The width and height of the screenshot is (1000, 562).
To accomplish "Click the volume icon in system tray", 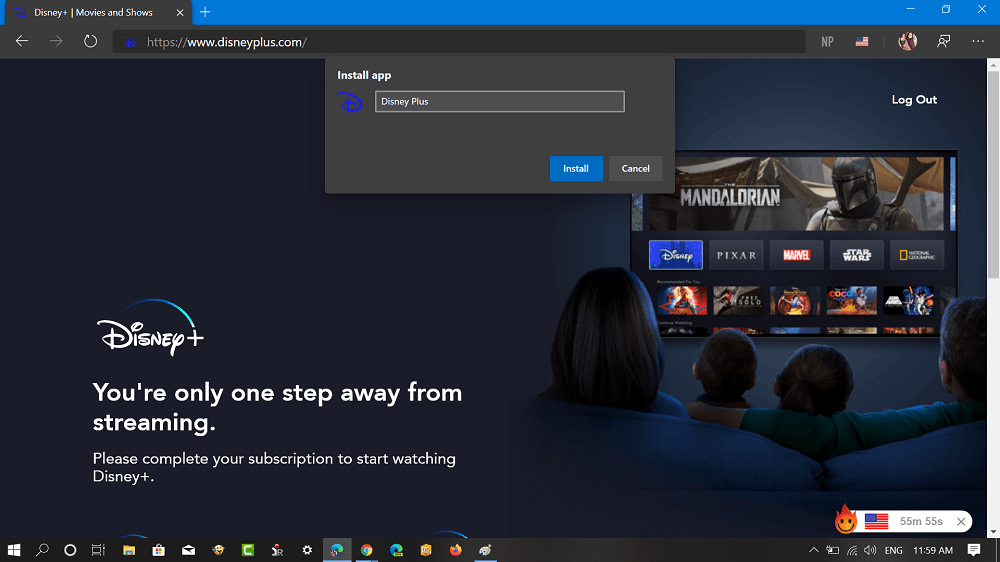I will (x=870, y=550).
